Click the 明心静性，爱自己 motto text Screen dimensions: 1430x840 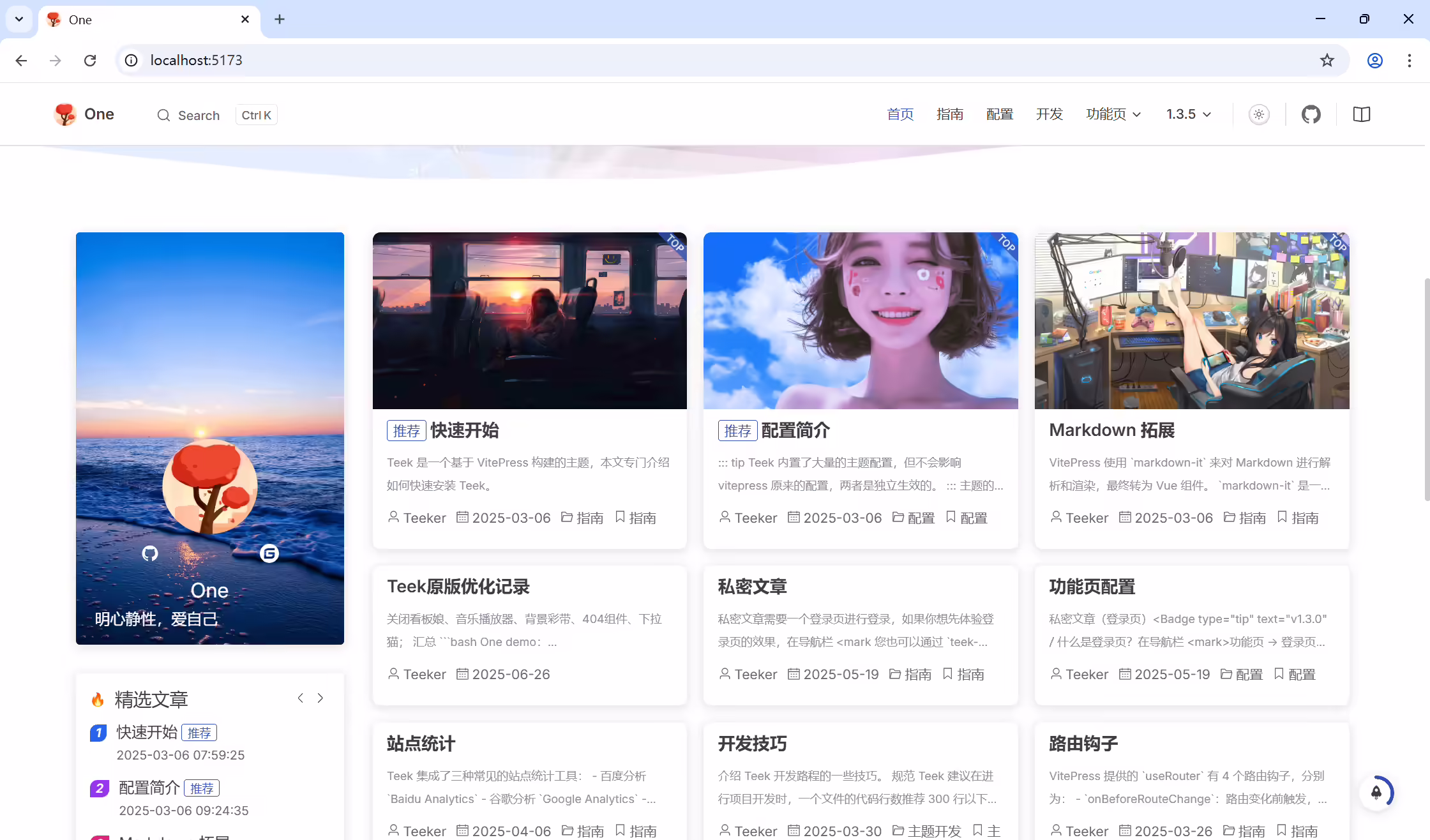pos(157,619)
